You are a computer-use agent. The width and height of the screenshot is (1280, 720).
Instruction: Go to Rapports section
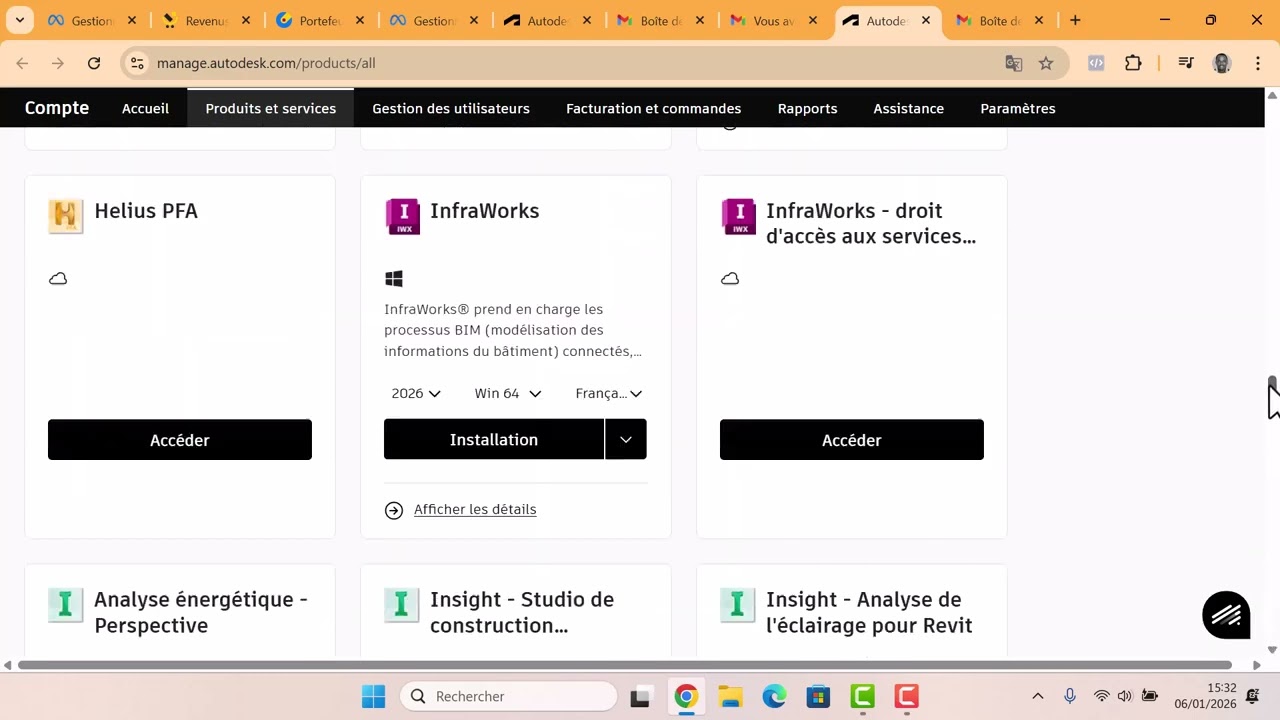[x=808, y=108]
